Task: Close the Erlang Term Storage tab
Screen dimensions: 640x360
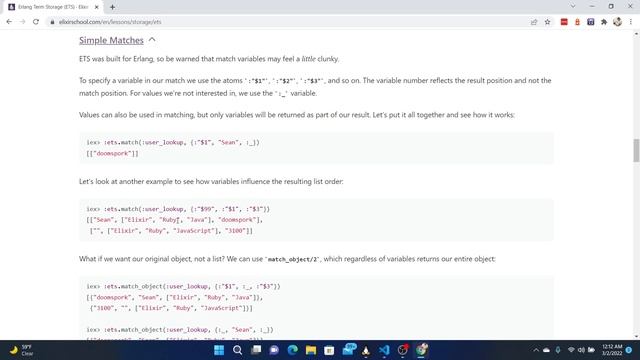Action: click(x=97, y=7)
